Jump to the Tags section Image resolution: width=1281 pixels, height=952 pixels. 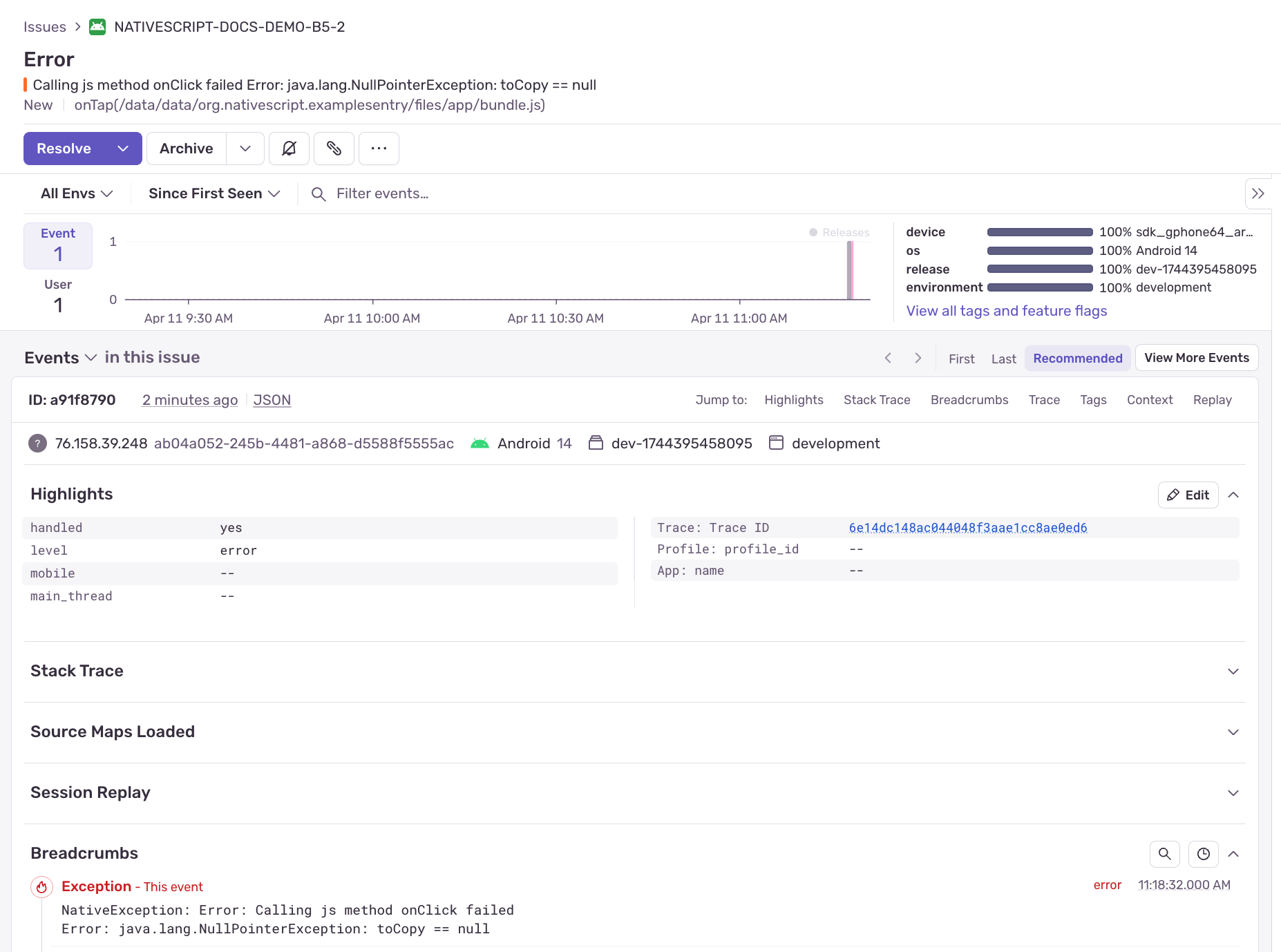tap(1093, 399)
